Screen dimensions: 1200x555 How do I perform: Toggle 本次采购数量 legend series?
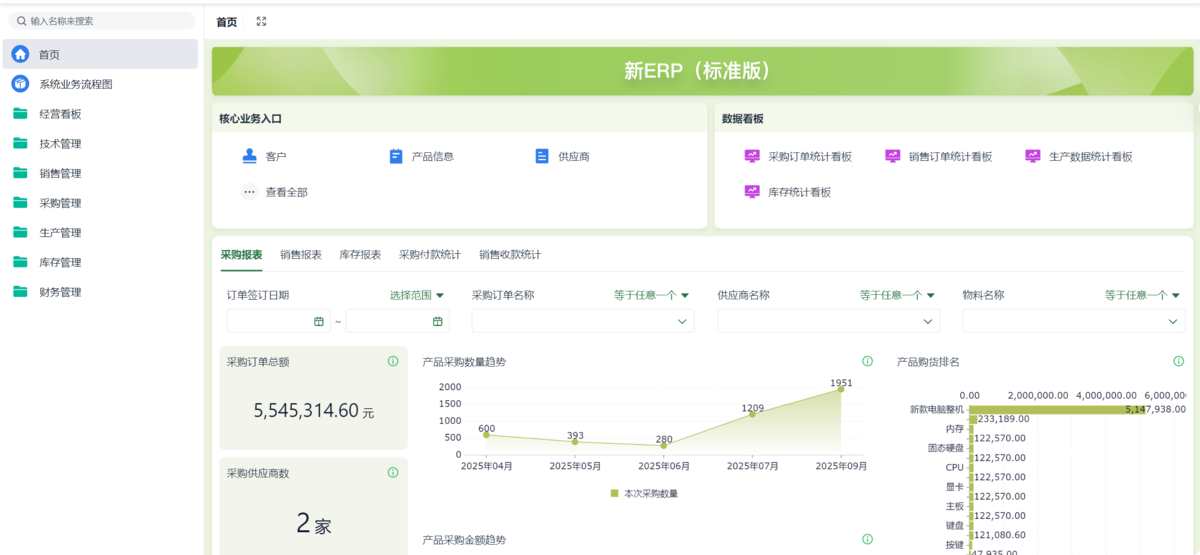[644, 493]
